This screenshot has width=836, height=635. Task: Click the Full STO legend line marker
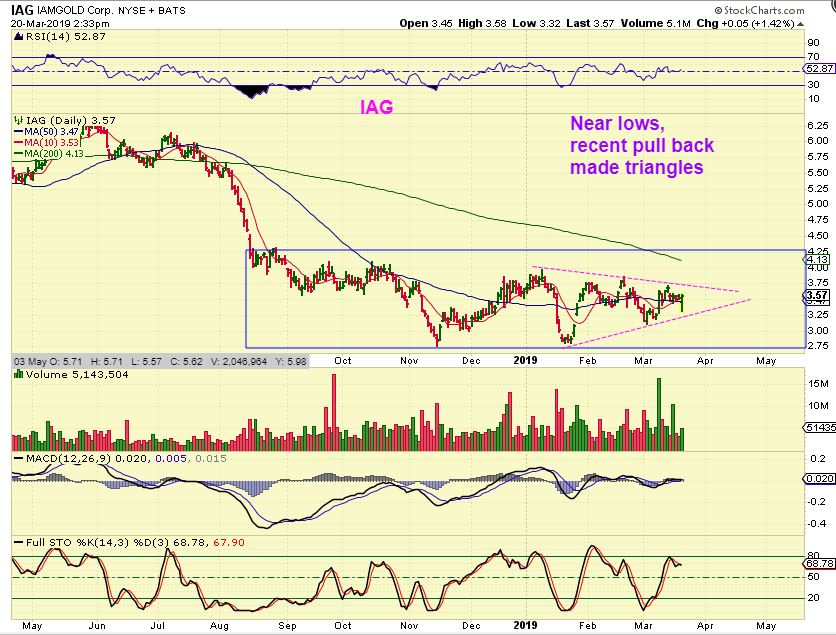click(x=19, y=543)
